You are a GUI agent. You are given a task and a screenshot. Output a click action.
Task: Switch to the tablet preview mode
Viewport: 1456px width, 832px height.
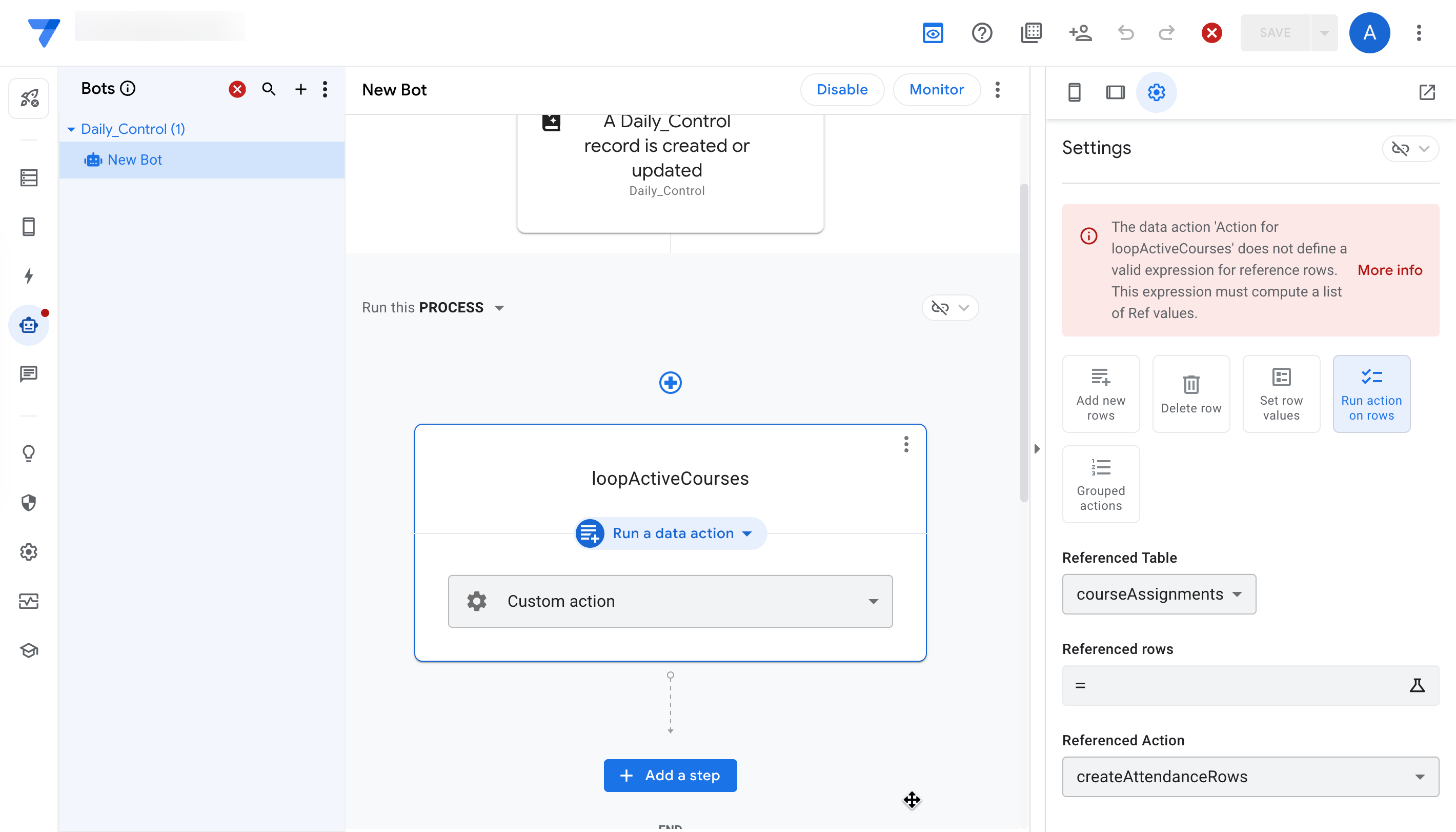tap(1115, 92)
